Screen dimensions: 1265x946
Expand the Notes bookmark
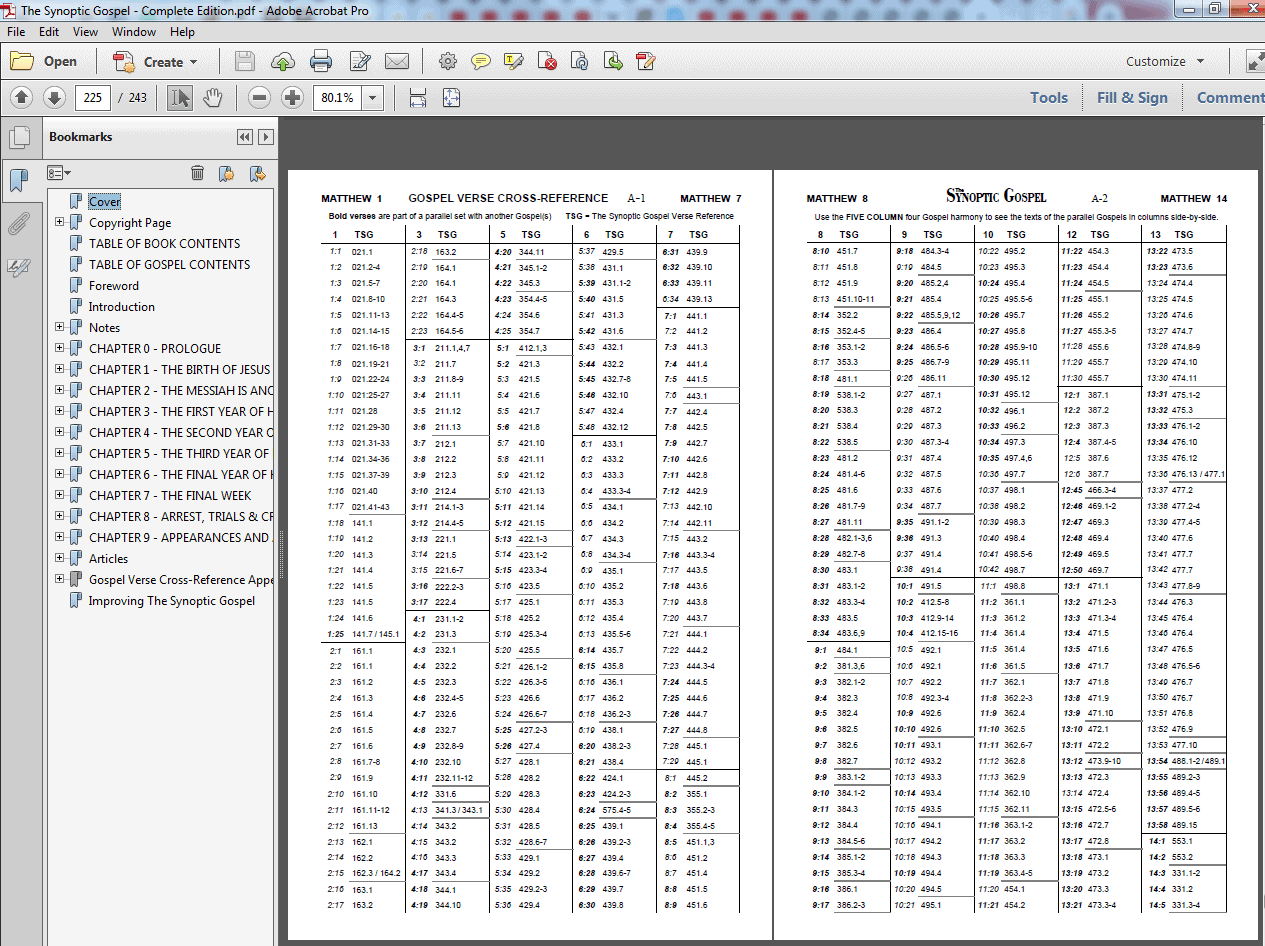pyautogui.click(x=59, y=327)
